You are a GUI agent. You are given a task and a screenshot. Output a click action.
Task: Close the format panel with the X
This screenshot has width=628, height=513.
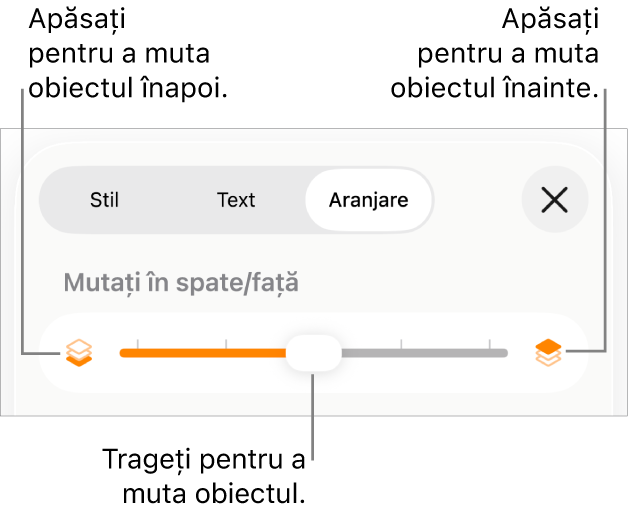(x=555, y=199)
